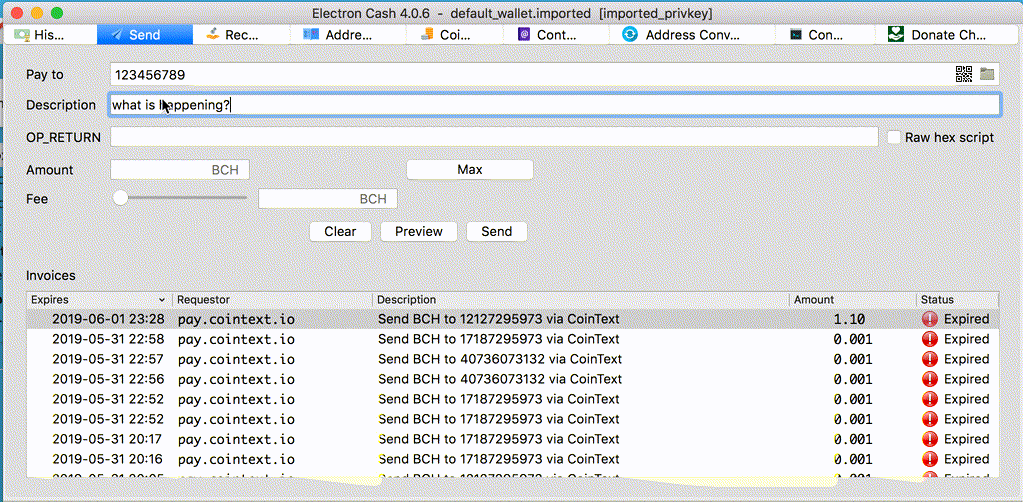
Task: Switch to the Contacts tab
Action: [x=557, y=35]
